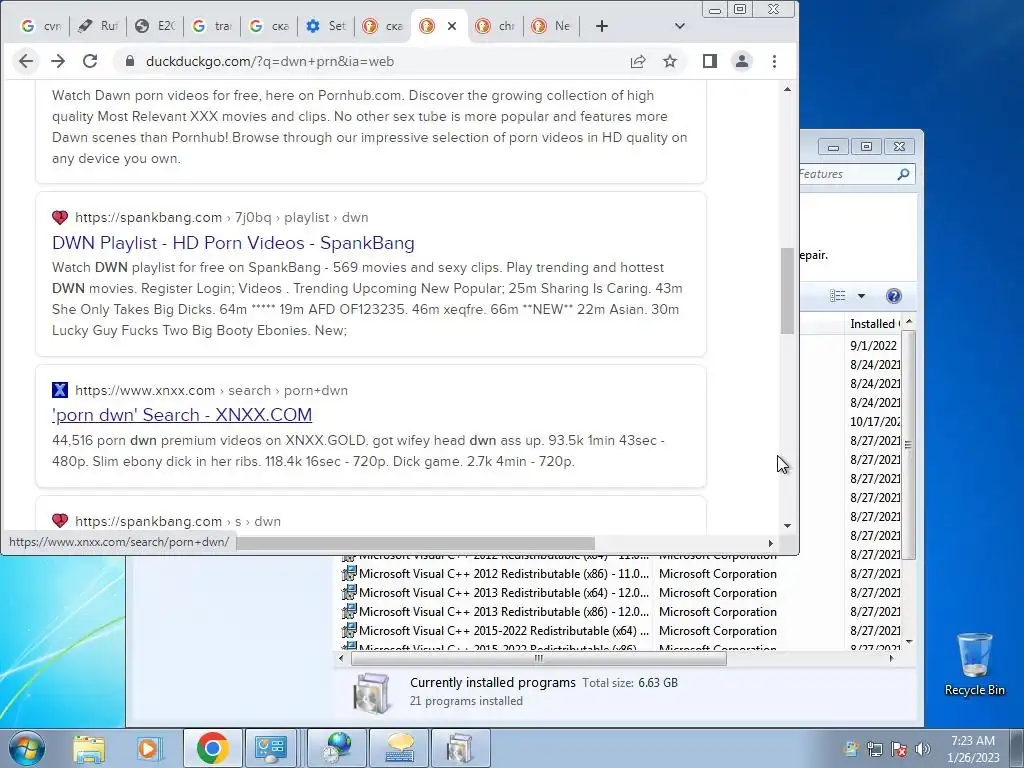The image size is (1024, 768).
Task: Select Microsoft Visual C++ 2012 Redistributable (x86) row
Action: (x=620, y=574)
